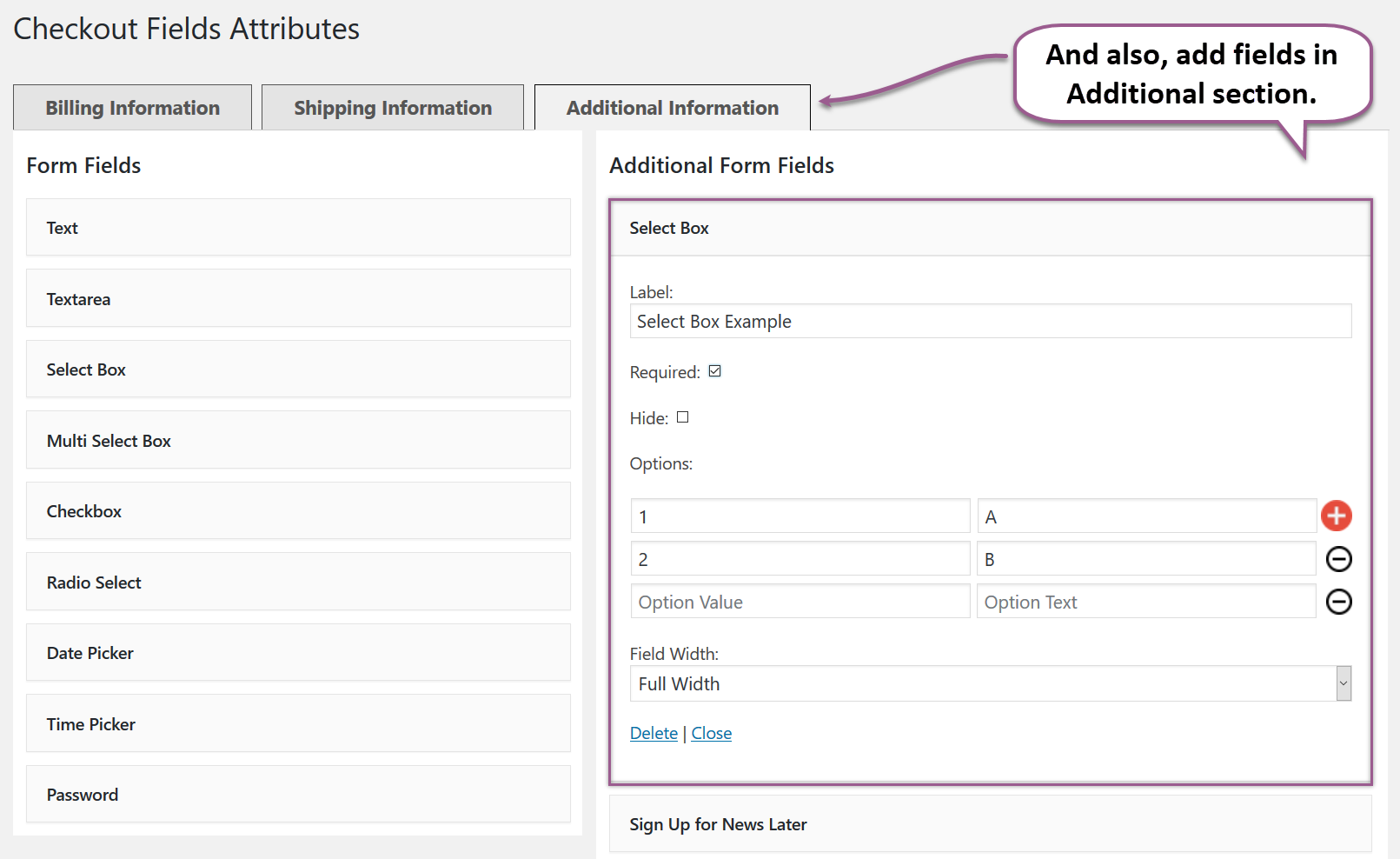Click the Close link

[711, 733]
